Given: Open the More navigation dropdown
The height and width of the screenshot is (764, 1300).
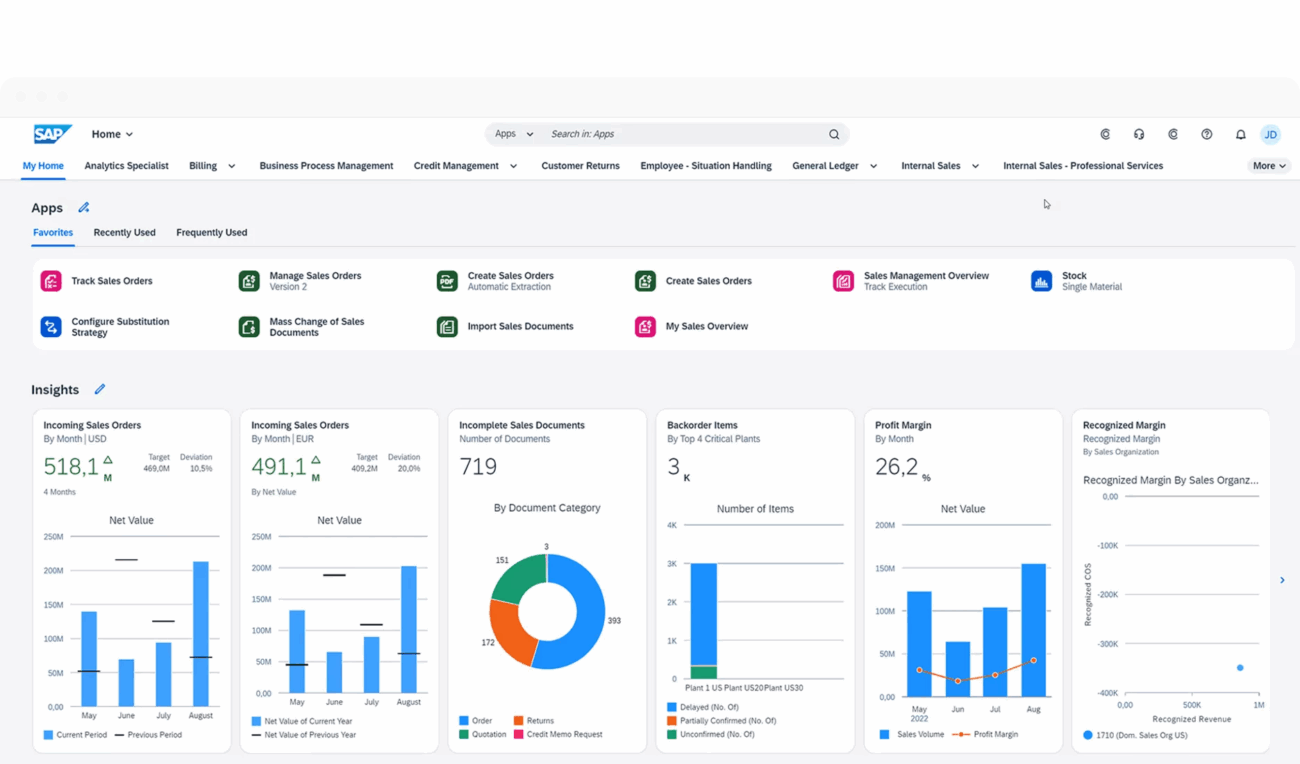Looking at the screenshot, I should [x=1269, y=166].
